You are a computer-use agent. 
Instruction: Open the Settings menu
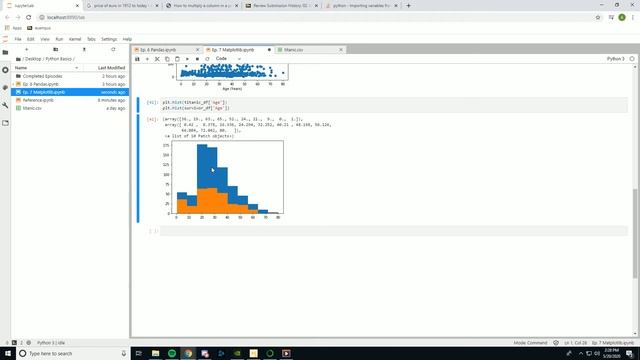[109, 39]
